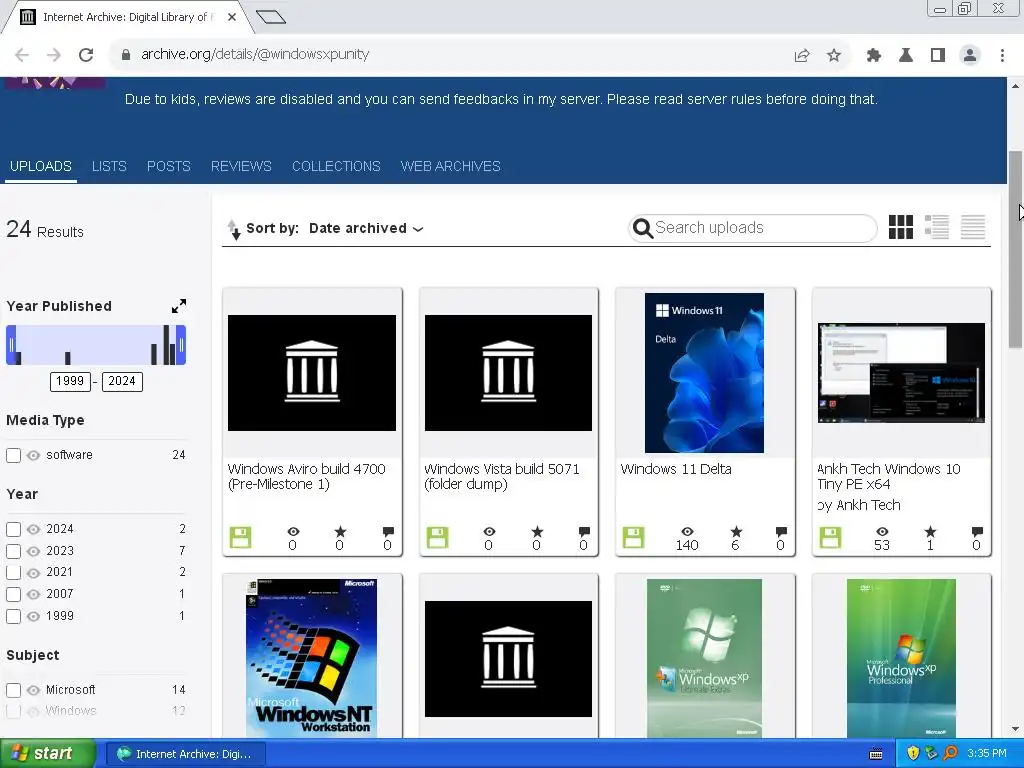Select Internet Archive taskbar button
This screenshot has width=1024, height=768.
[x=186, y=754]
